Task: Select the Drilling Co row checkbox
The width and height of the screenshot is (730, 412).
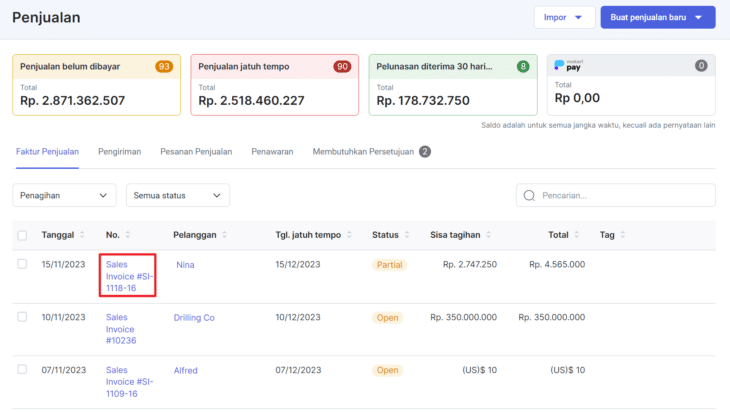Action: [x=22, y=317]
